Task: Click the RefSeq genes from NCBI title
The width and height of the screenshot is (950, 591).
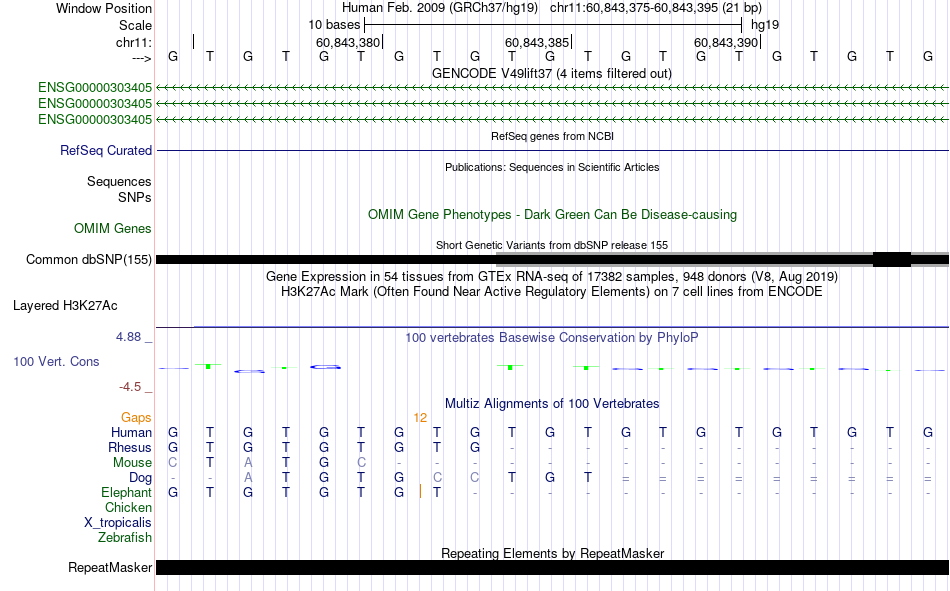Action: 552,136
